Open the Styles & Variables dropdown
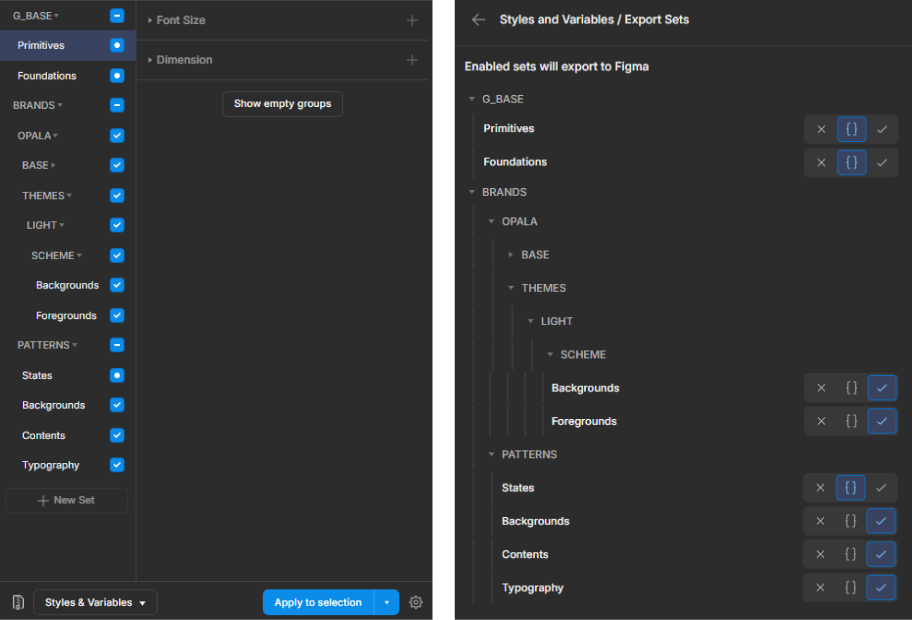The width and height of the screenshot is (912, 620). [95, 602]
